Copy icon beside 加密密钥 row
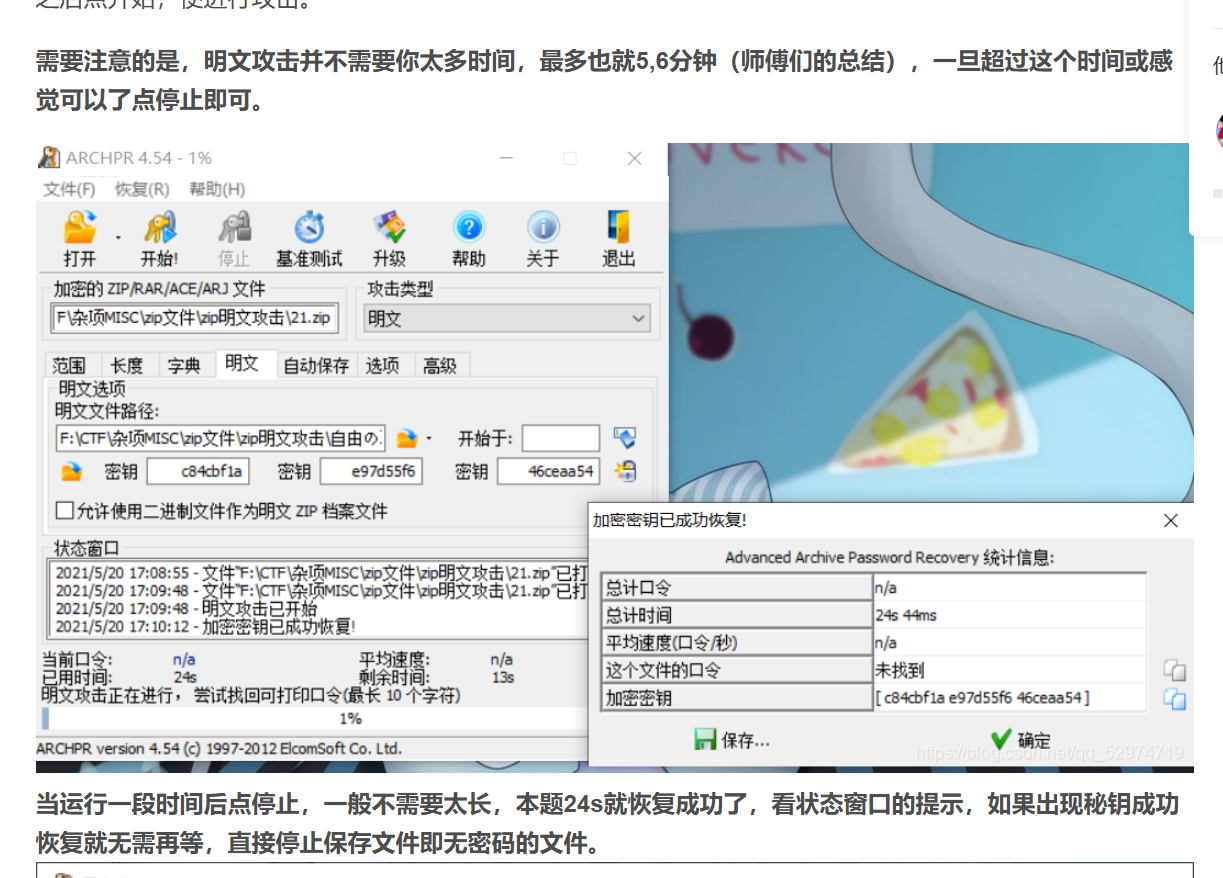The image size is (1223, 878). [x=1174, y=699]
